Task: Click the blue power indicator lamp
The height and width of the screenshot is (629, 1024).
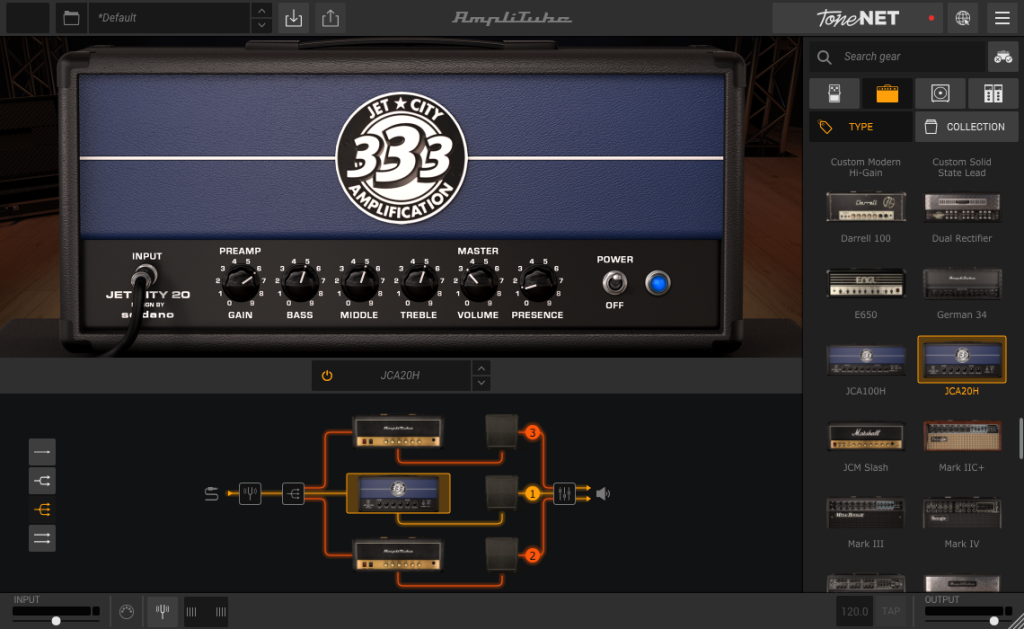Action: pos(658,283)
